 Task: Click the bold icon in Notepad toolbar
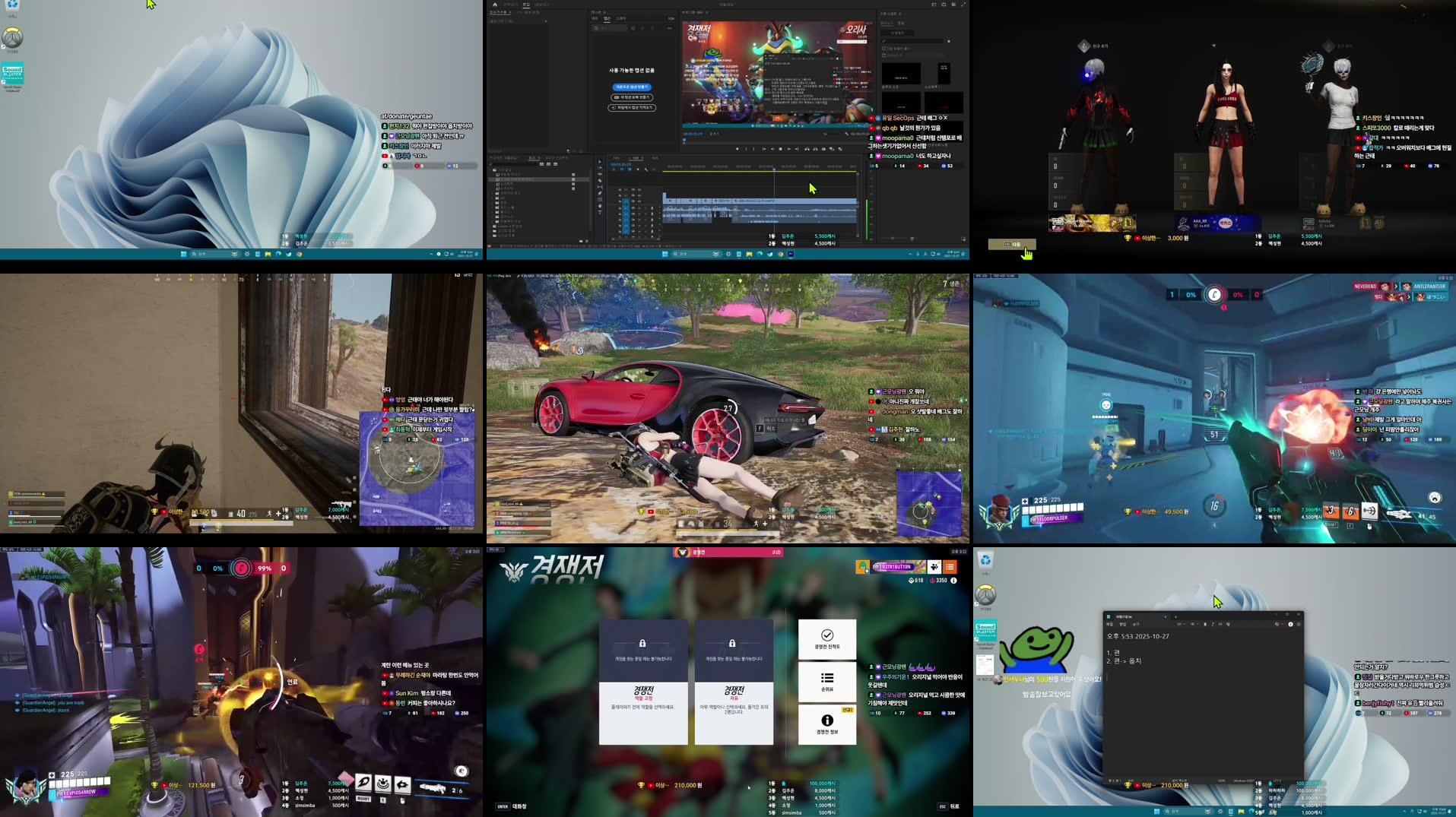[1204, 624]
